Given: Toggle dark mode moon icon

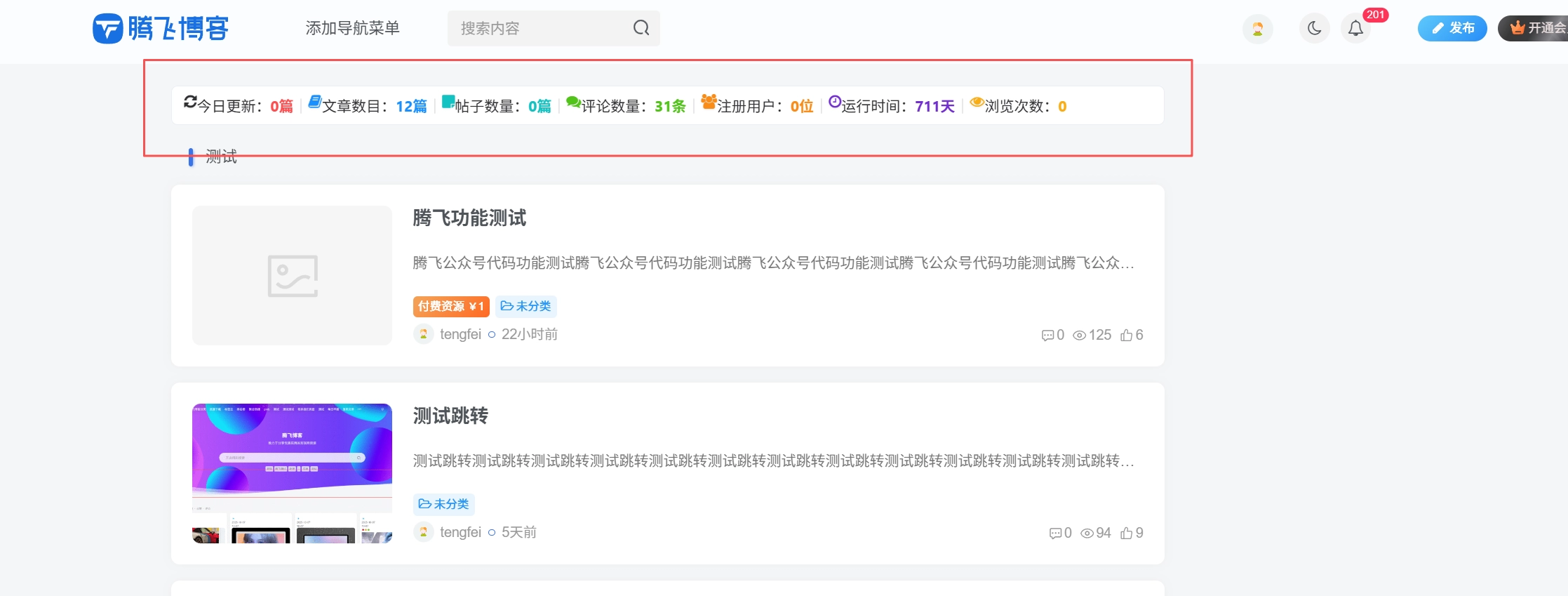Looking at the screenshot, I should pyautogui.click(x=1314, y=29).
